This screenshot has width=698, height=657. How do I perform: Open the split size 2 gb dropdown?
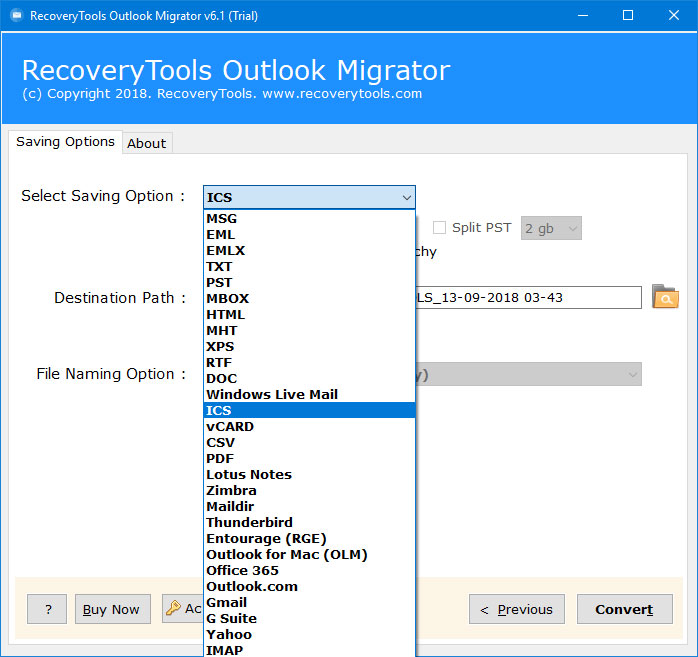click(550, 227)
